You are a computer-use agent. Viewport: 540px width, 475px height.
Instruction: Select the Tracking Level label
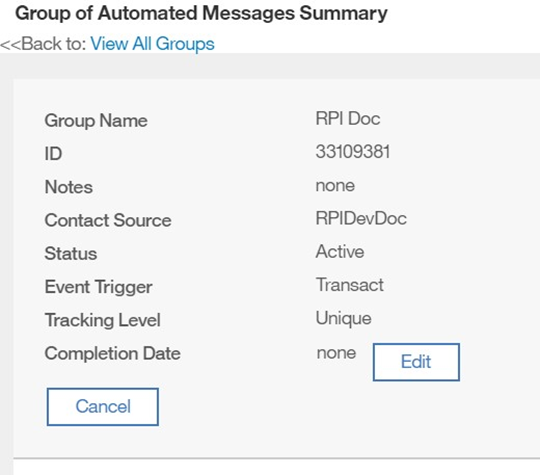click(103, 320)
